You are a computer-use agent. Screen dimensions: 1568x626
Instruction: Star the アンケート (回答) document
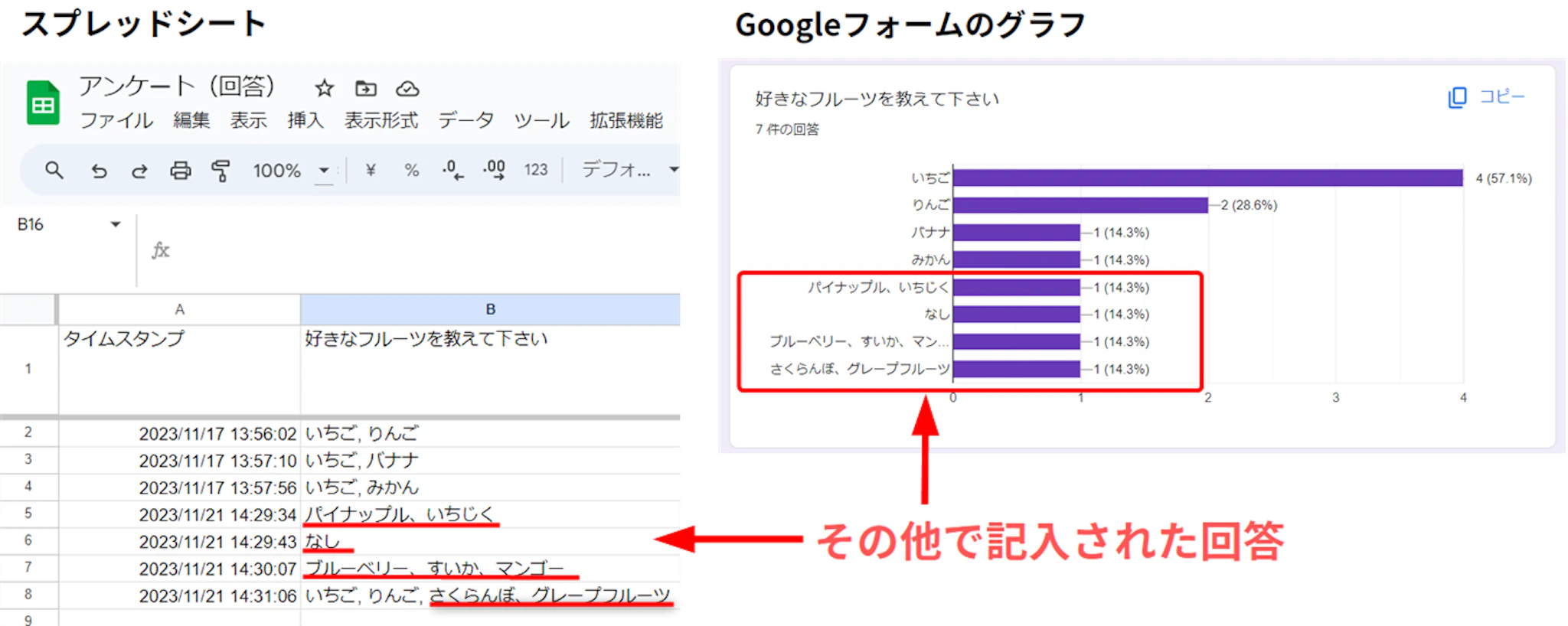tap(325, 89)
